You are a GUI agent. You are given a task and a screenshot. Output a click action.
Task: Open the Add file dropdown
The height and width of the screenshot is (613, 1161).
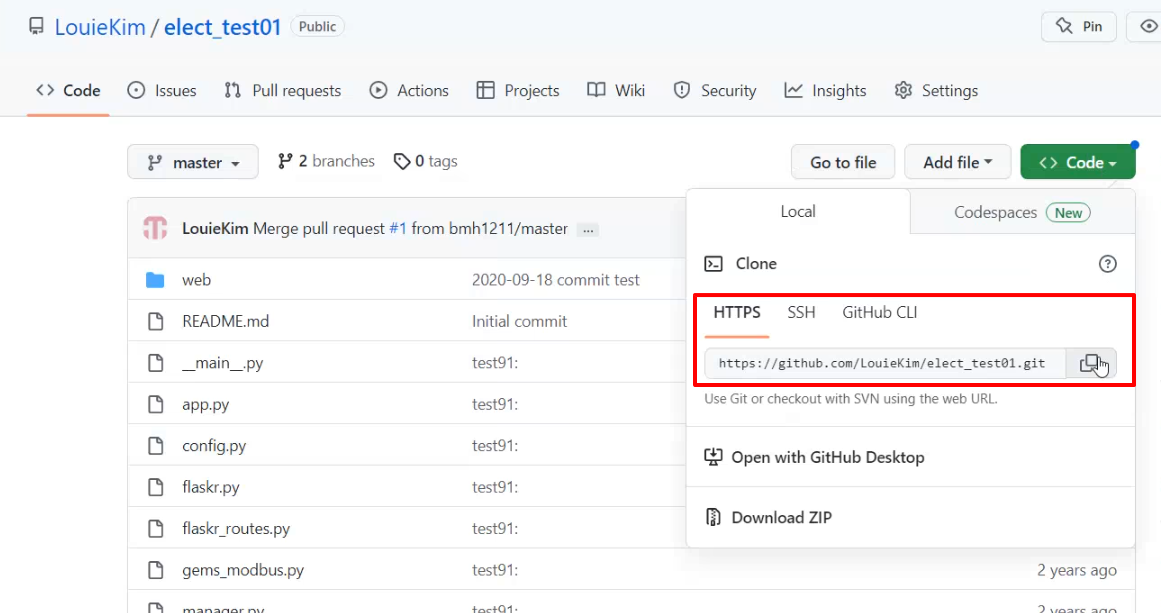(x=957, y=161)
